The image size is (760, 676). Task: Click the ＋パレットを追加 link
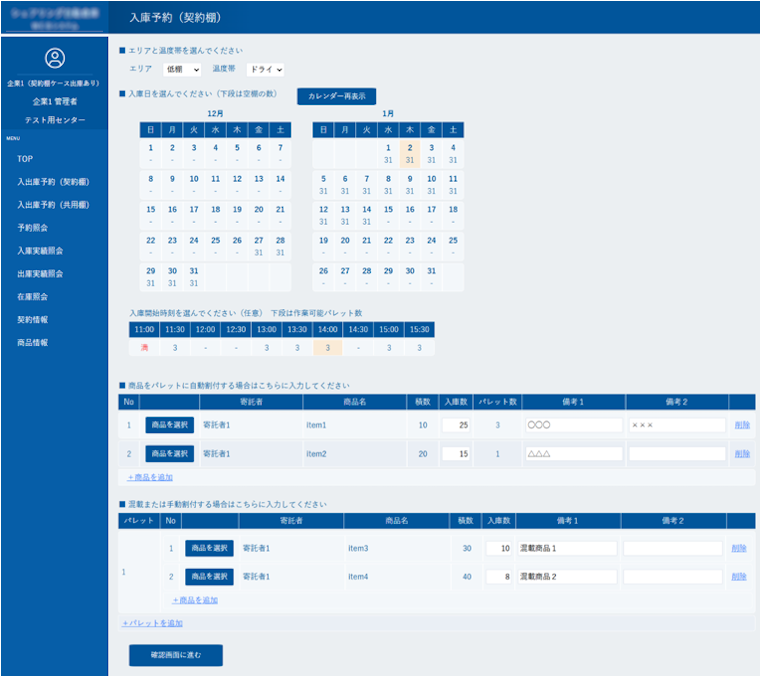point(152,623)
